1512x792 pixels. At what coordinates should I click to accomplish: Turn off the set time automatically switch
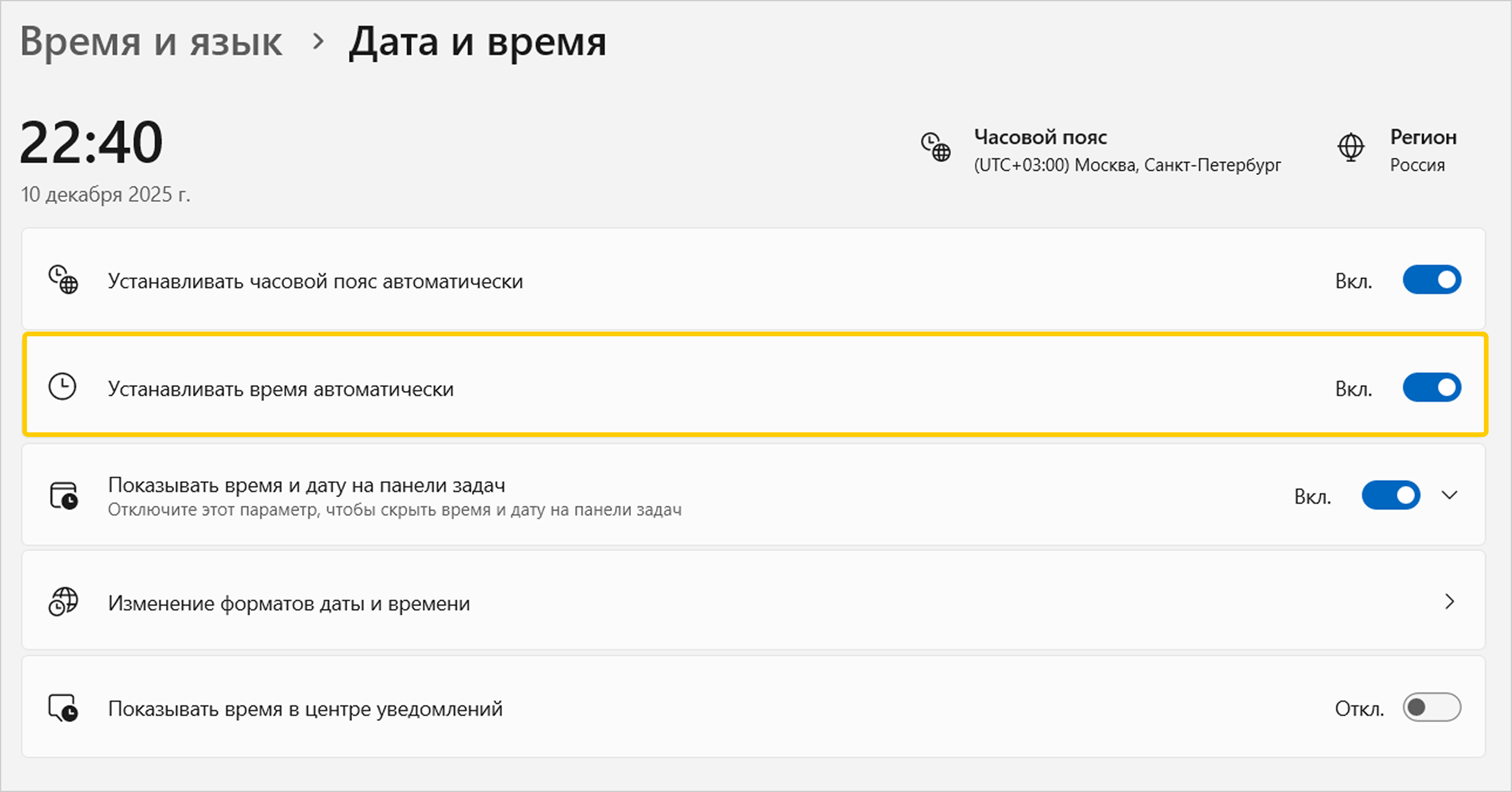coord(1432,388)
